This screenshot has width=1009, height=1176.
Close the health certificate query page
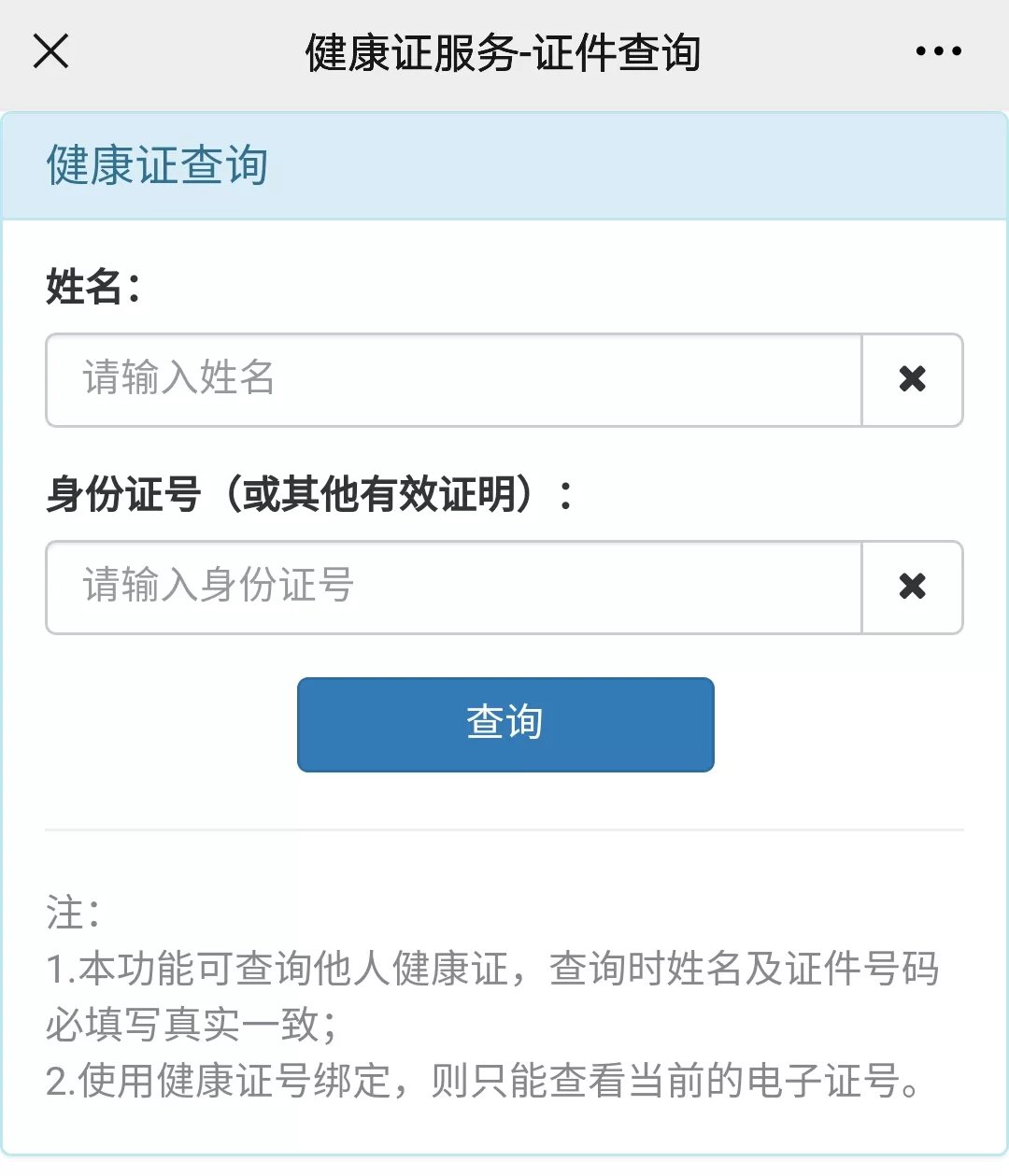(50, 51)
